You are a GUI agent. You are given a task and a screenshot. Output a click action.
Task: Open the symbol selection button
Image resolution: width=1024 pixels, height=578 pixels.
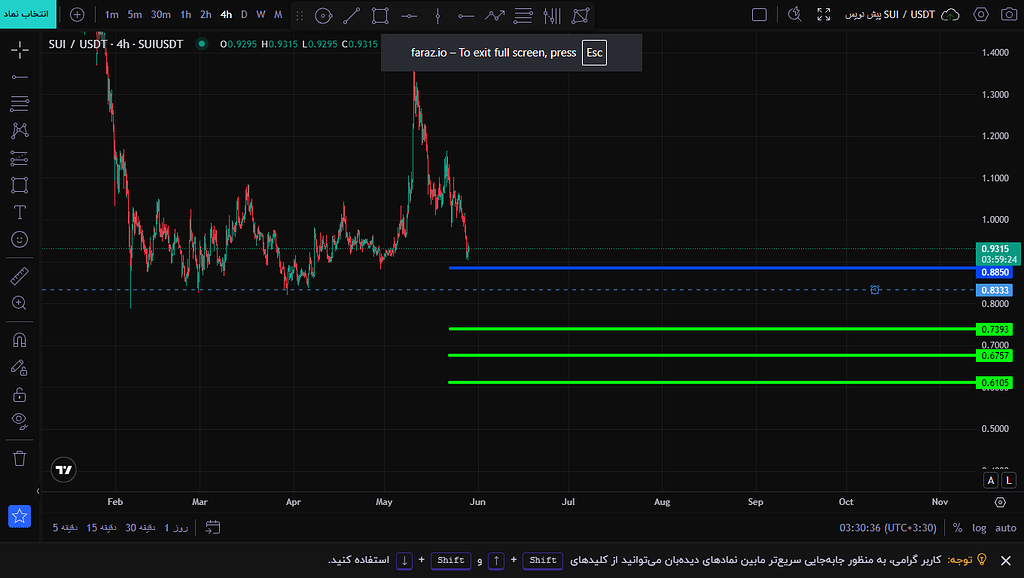(28, 14)
